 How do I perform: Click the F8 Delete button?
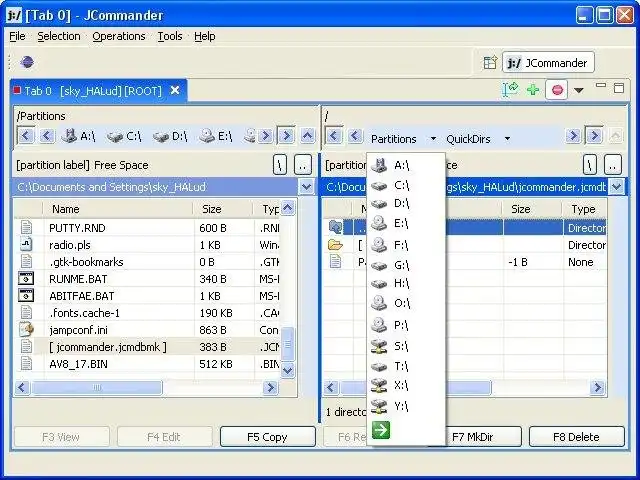tap(576, 437)
